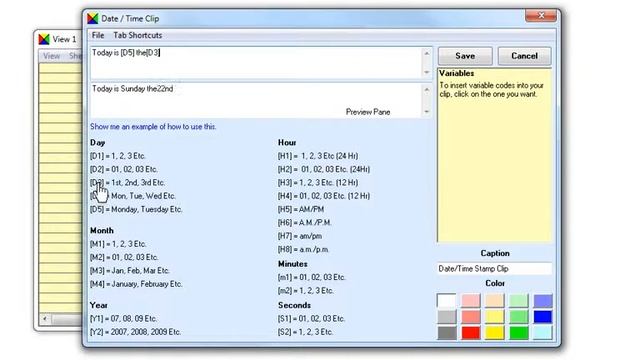
Task: Insert the [M4] full month name code
Action: (136, 284)
